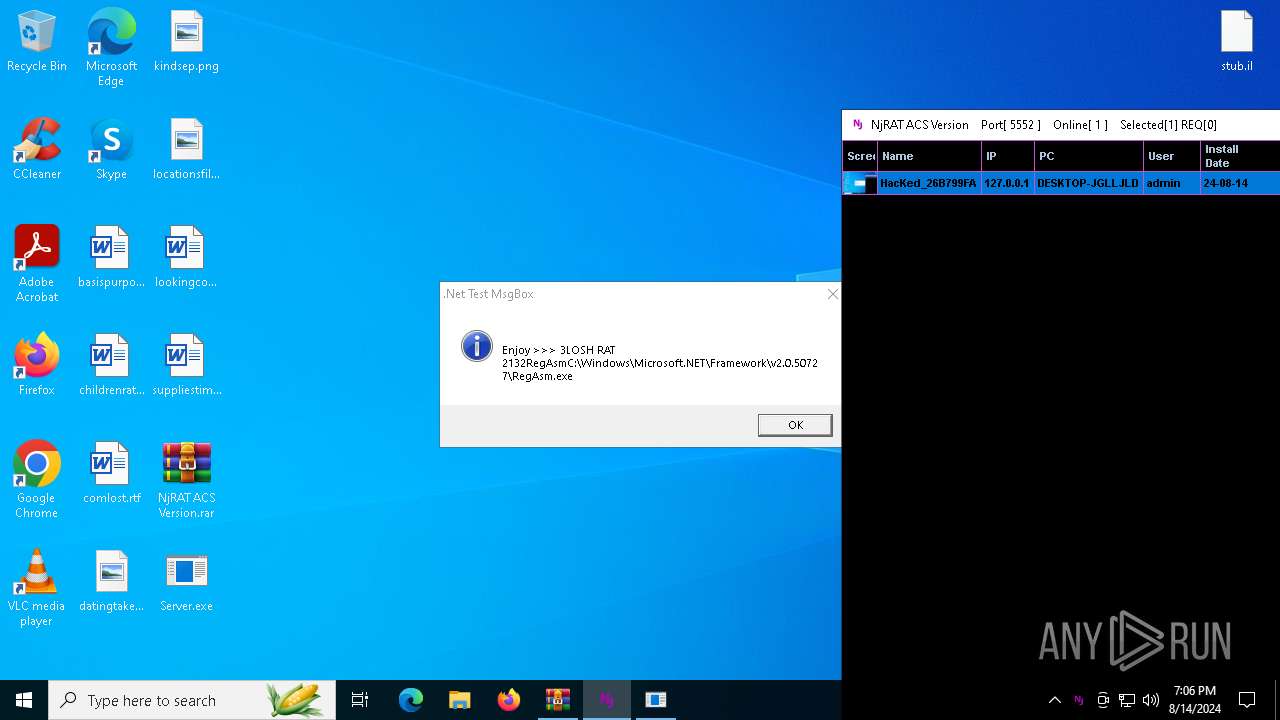Click the Name column header in NjRAT
1280x720 pixels.
[x=929, y=156]
